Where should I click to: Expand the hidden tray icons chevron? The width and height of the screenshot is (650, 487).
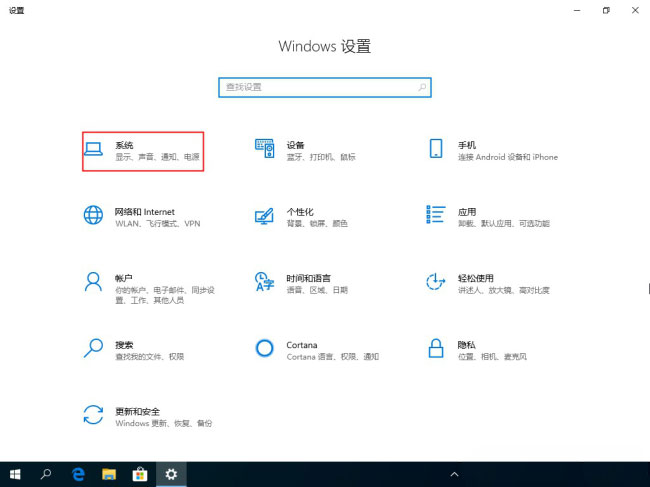pyautogui.click(x=454, y=474)
